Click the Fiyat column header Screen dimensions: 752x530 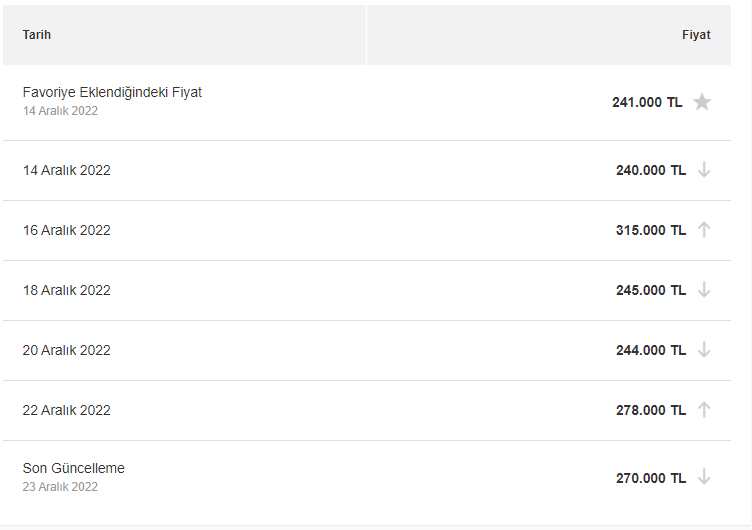point(696,35)
